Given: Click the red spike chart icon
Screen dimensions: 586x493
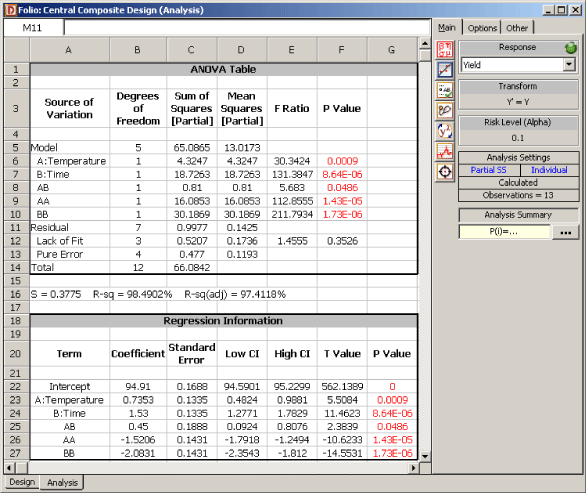Looking at the screenshot, I should pyautogui.click(x=445, y=151).
